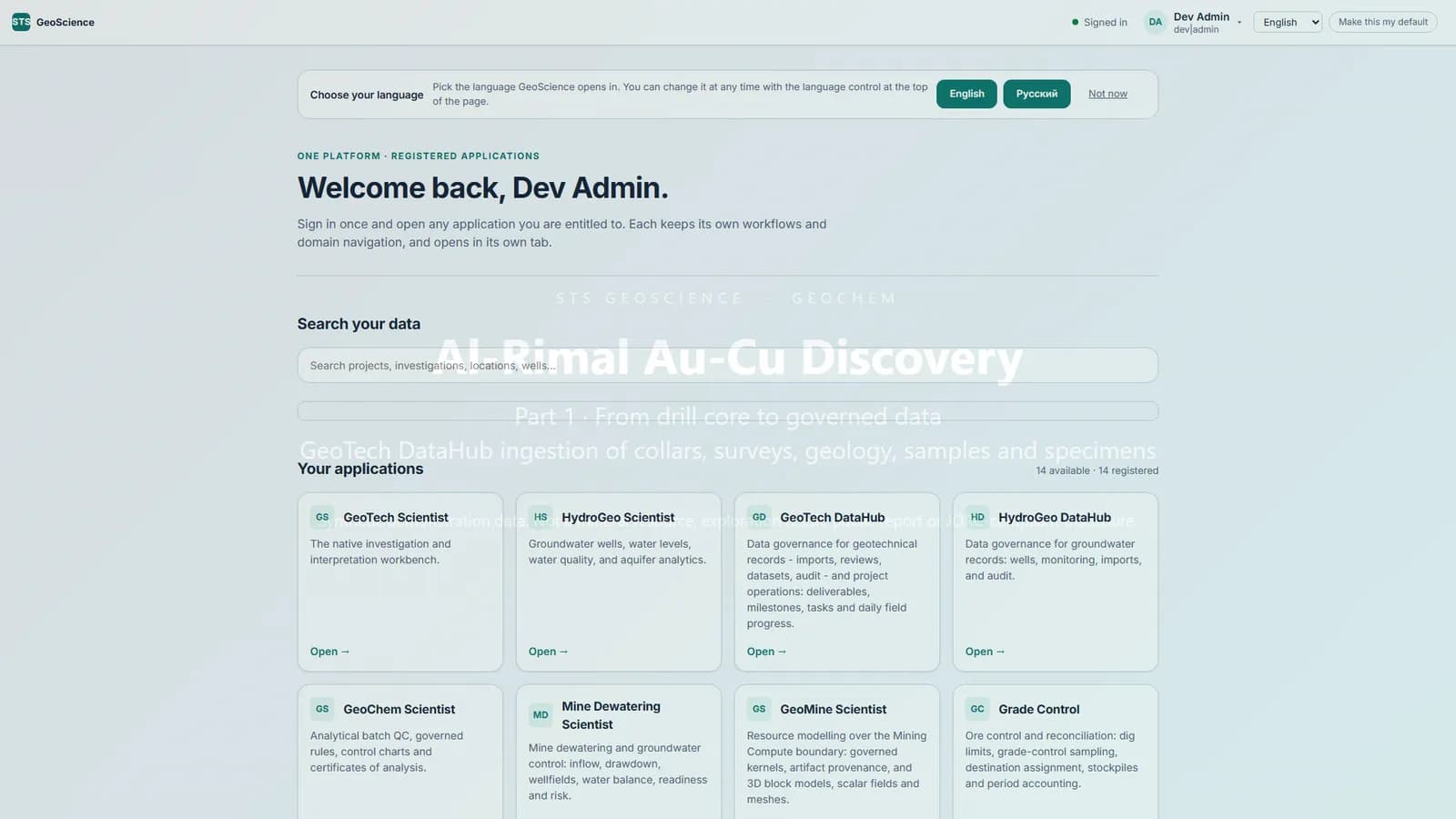1456x819 pixels.
Task: Click the 'Choose your language' label
Action: pyautogui.click(x=367, y=95)
